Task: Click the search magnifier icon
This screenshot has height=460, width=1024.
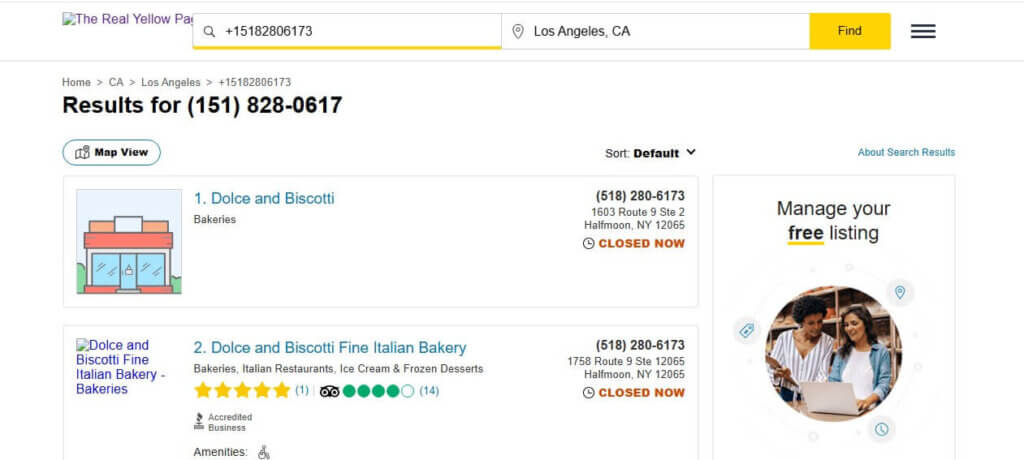Action: pyautogui.click(x=209, y=31)
